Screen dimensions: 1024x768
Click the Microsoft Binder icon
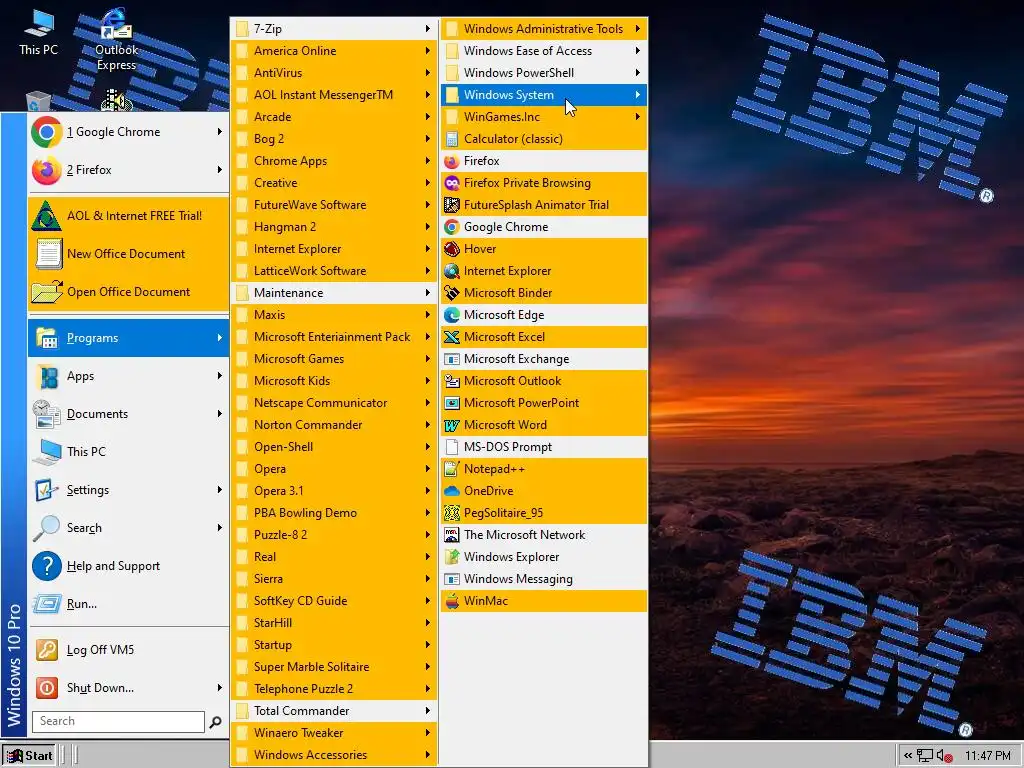451,293
